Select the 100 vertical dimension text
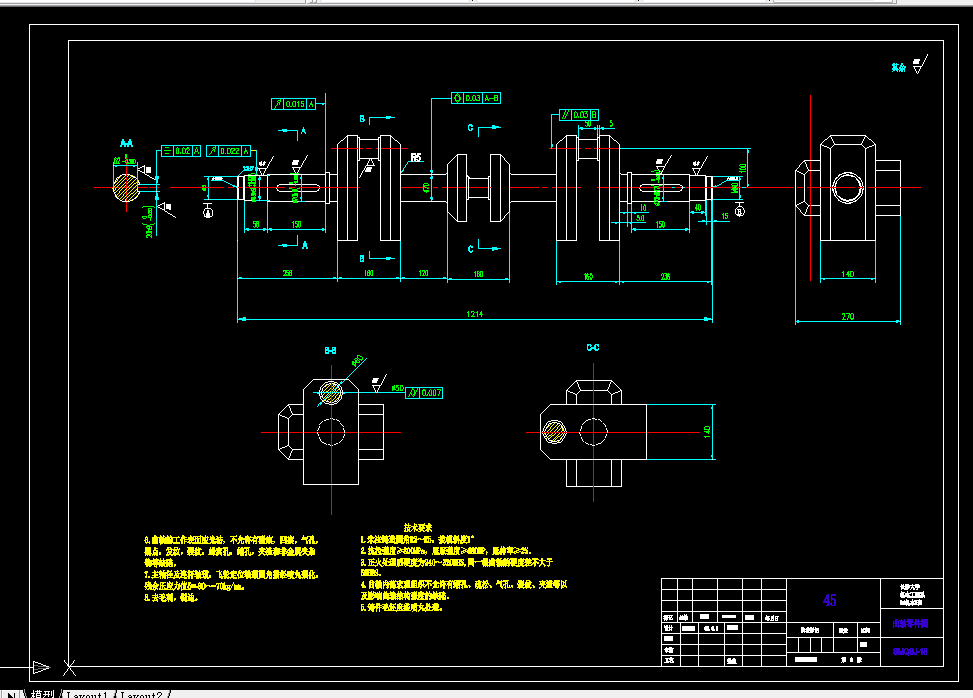The width and height of the screenshot is (973, 698). click(742, 168)
